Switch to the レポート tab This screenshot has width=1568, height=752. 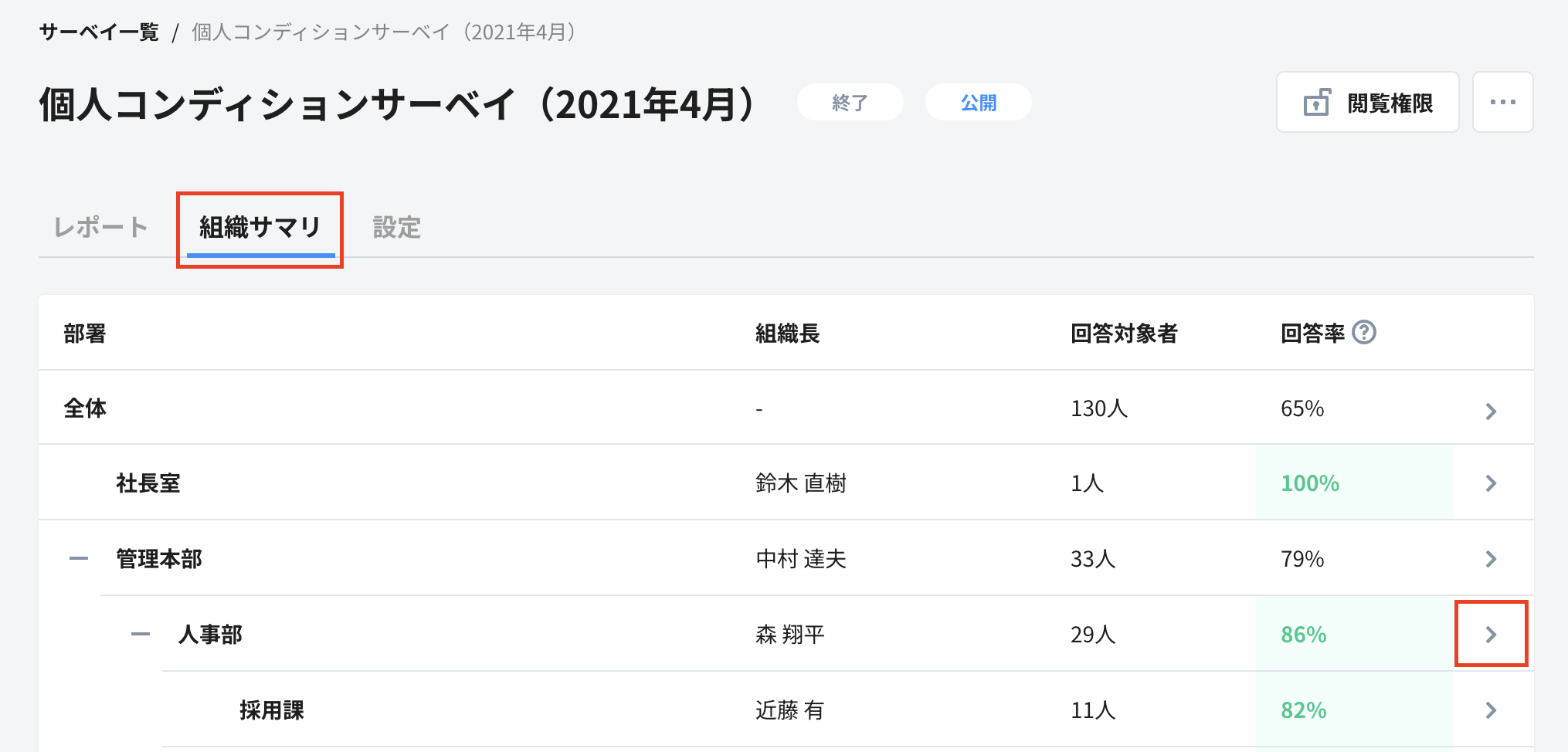tap(100, 227)
